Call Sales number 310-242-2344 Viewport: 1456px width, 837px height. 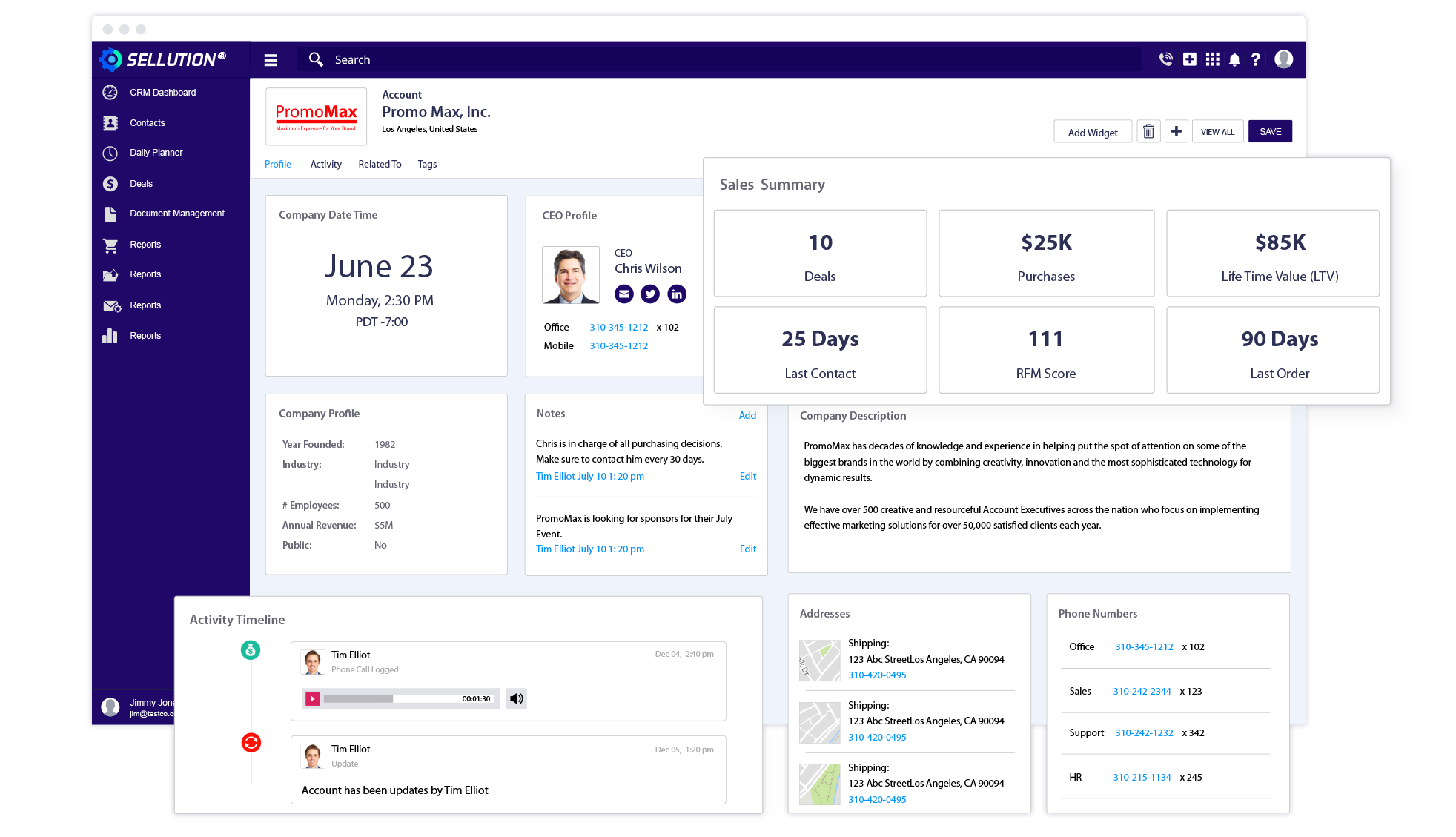point(1142,692)
